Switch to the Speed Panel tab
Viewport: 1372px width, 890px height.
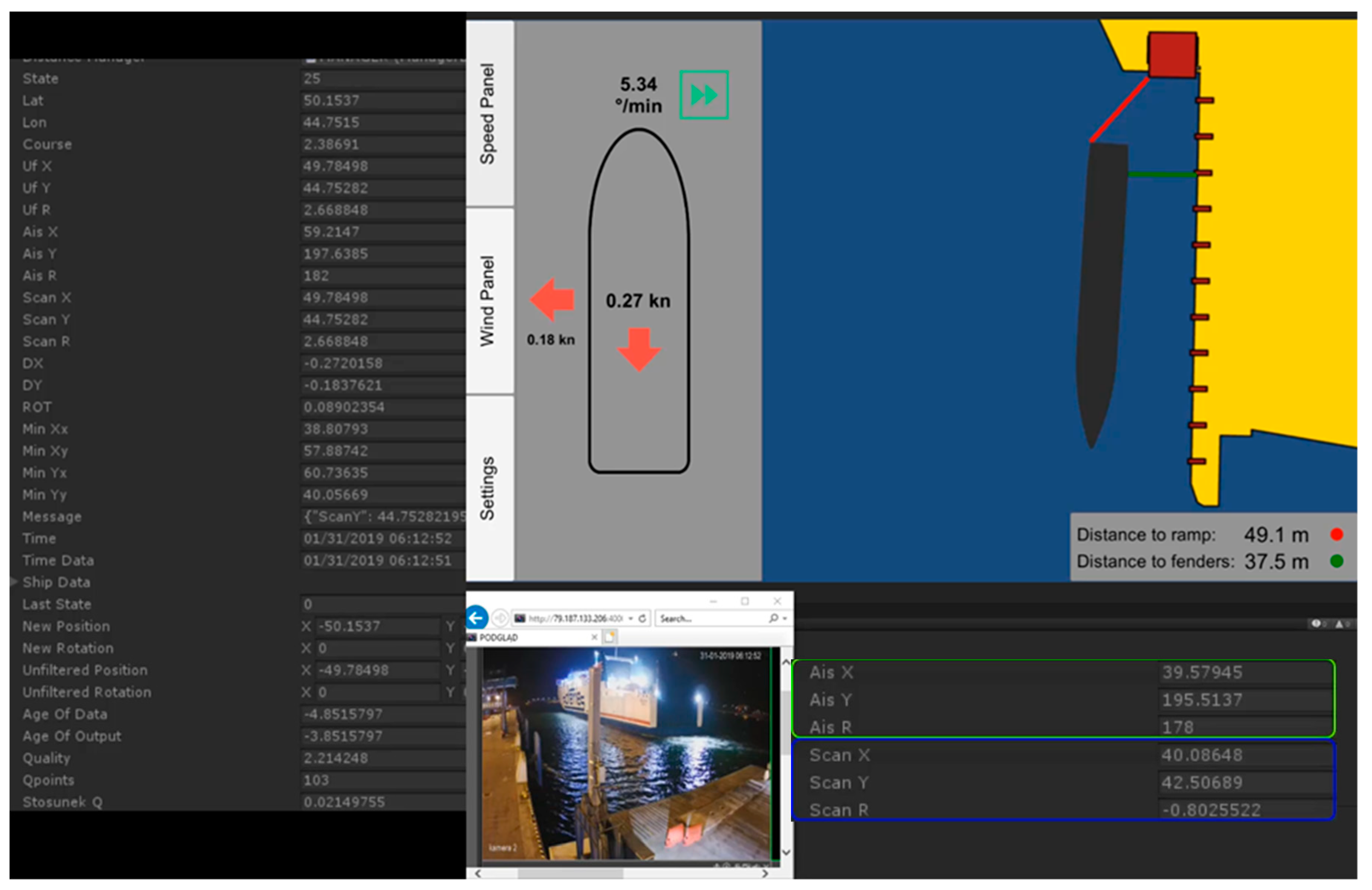tap(489, 114)
